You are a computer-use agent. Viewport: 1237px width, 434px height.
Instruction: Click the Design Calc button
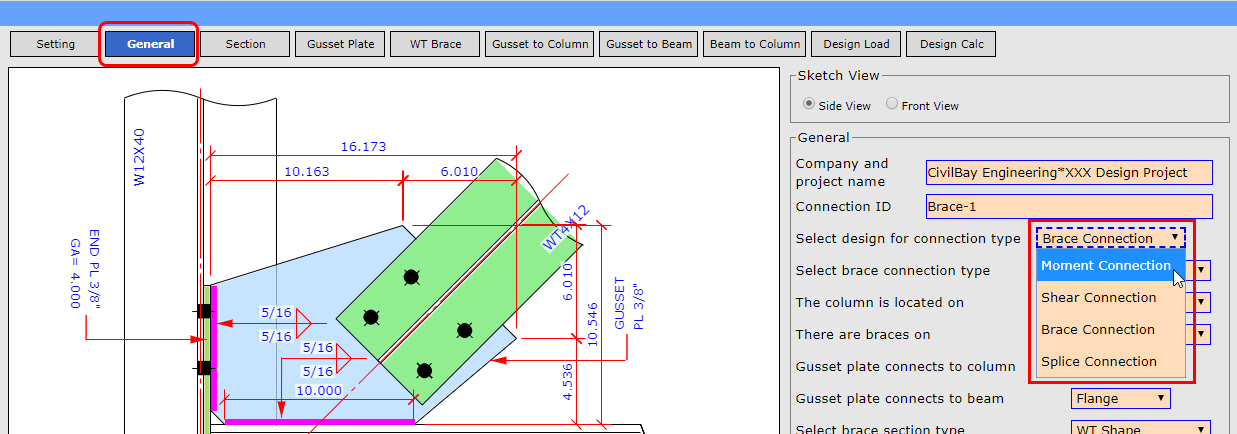952,44
